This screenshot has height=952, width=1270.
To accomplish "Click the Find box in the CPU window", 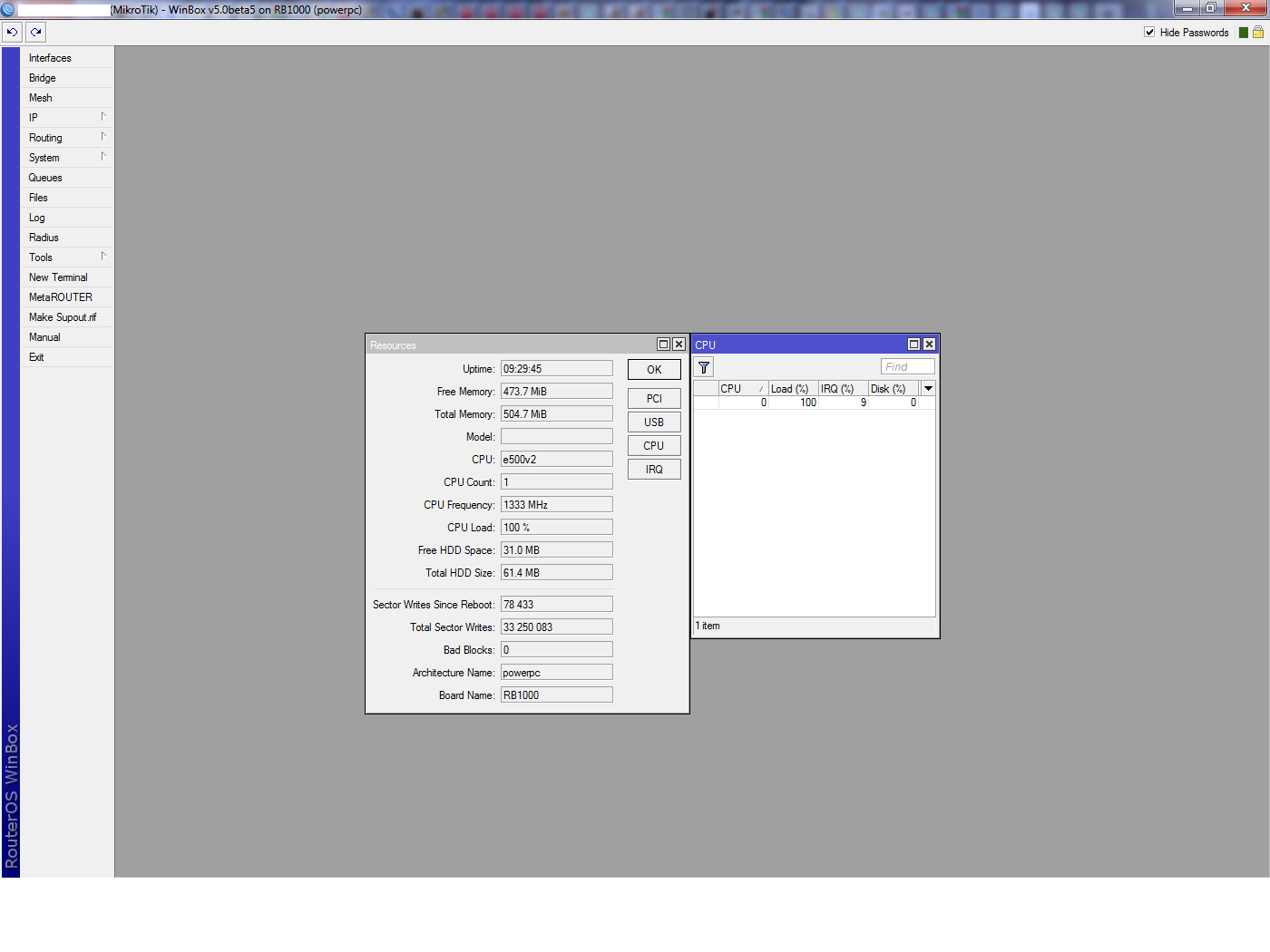I will 907,367.
